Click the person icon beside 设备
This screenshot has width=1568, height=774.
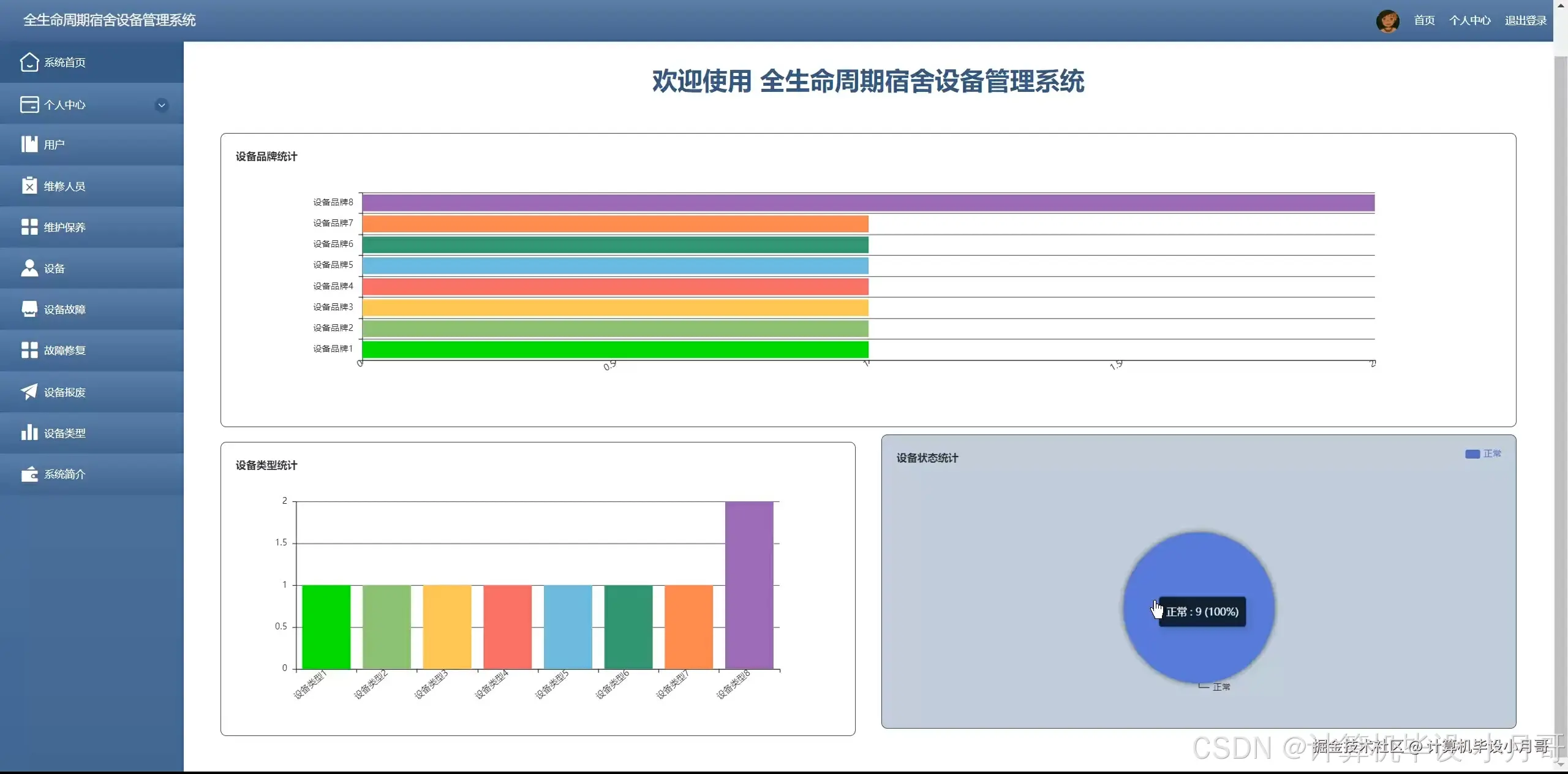pyautogui.click(x=29, y=268)
